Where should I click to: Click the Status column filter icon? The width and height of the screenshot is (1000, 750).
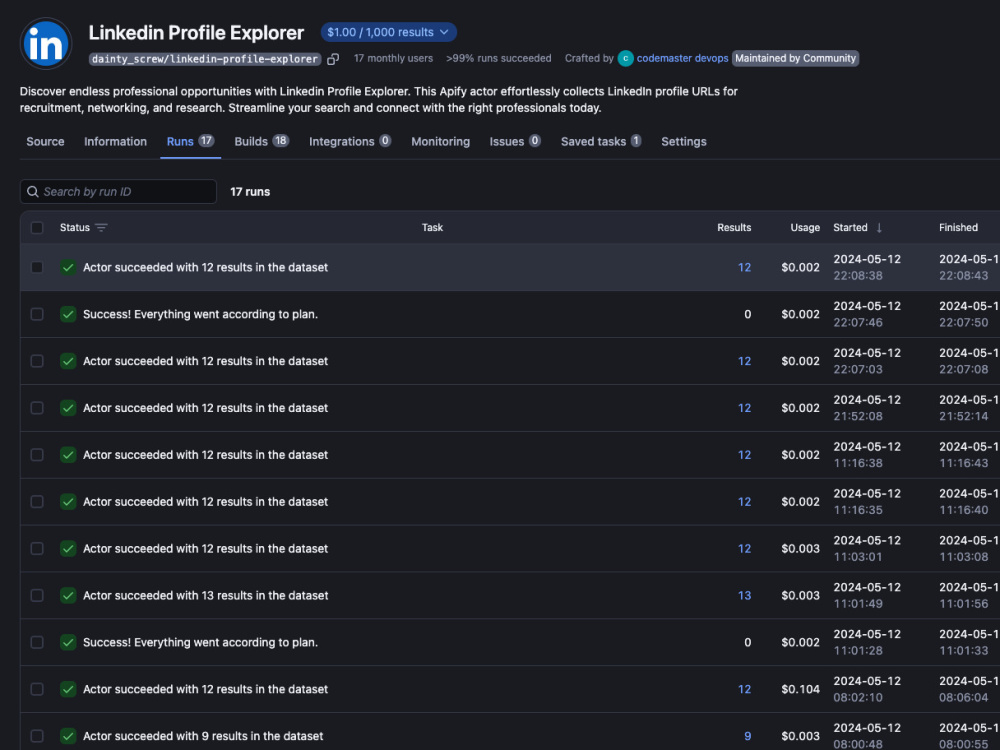(x=101, y=228)
